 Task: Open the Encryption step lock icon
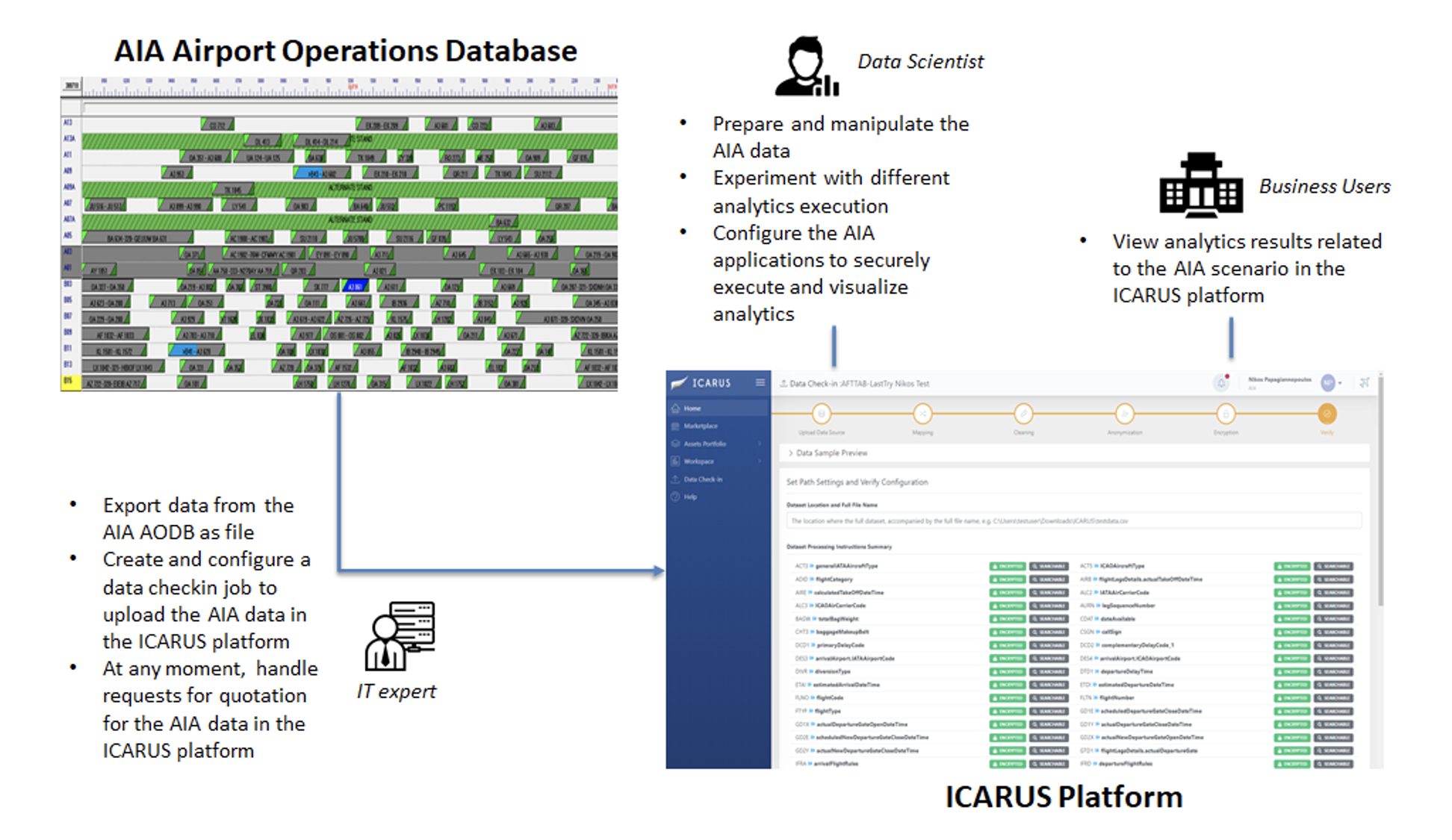tap(1226, 414)
